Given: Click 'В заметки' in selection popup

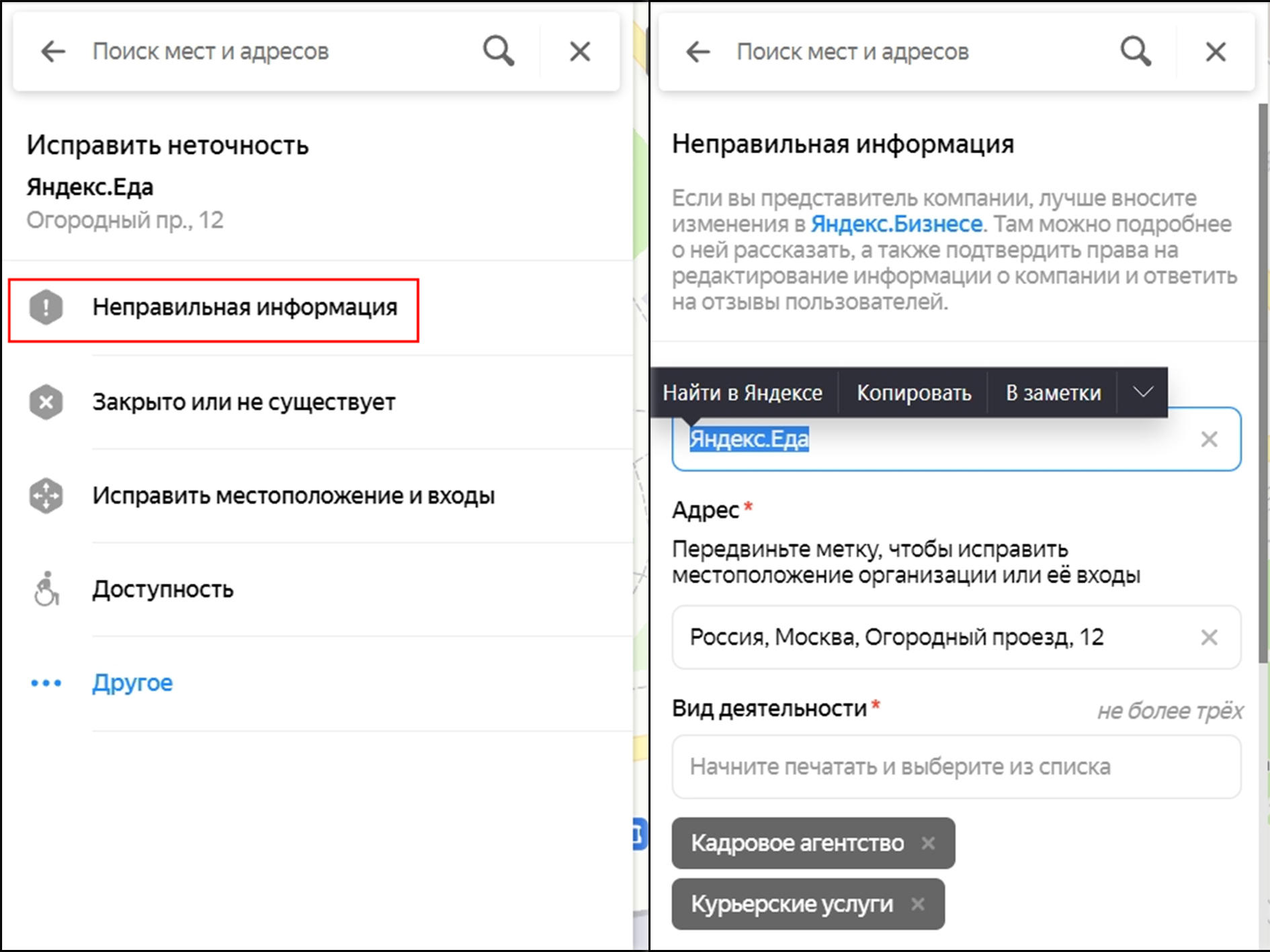Looking at the screenshot, I should coord(1053,392).
